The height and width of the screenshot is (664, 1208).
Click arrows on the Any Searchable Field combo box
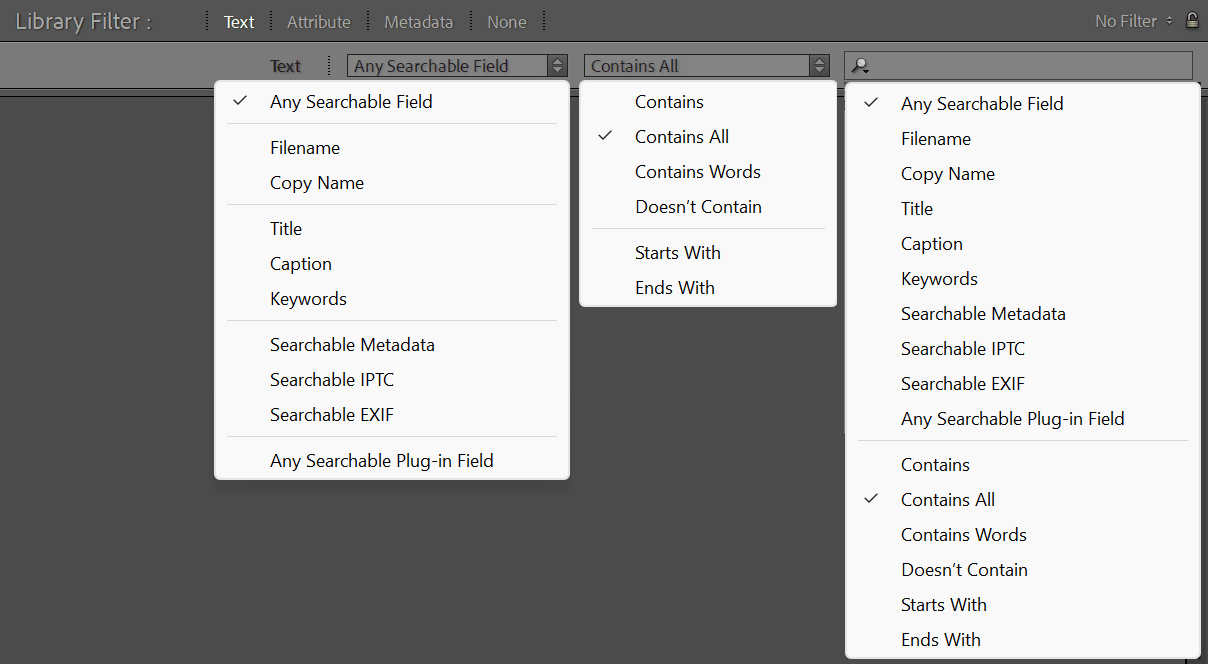(557, 66)
